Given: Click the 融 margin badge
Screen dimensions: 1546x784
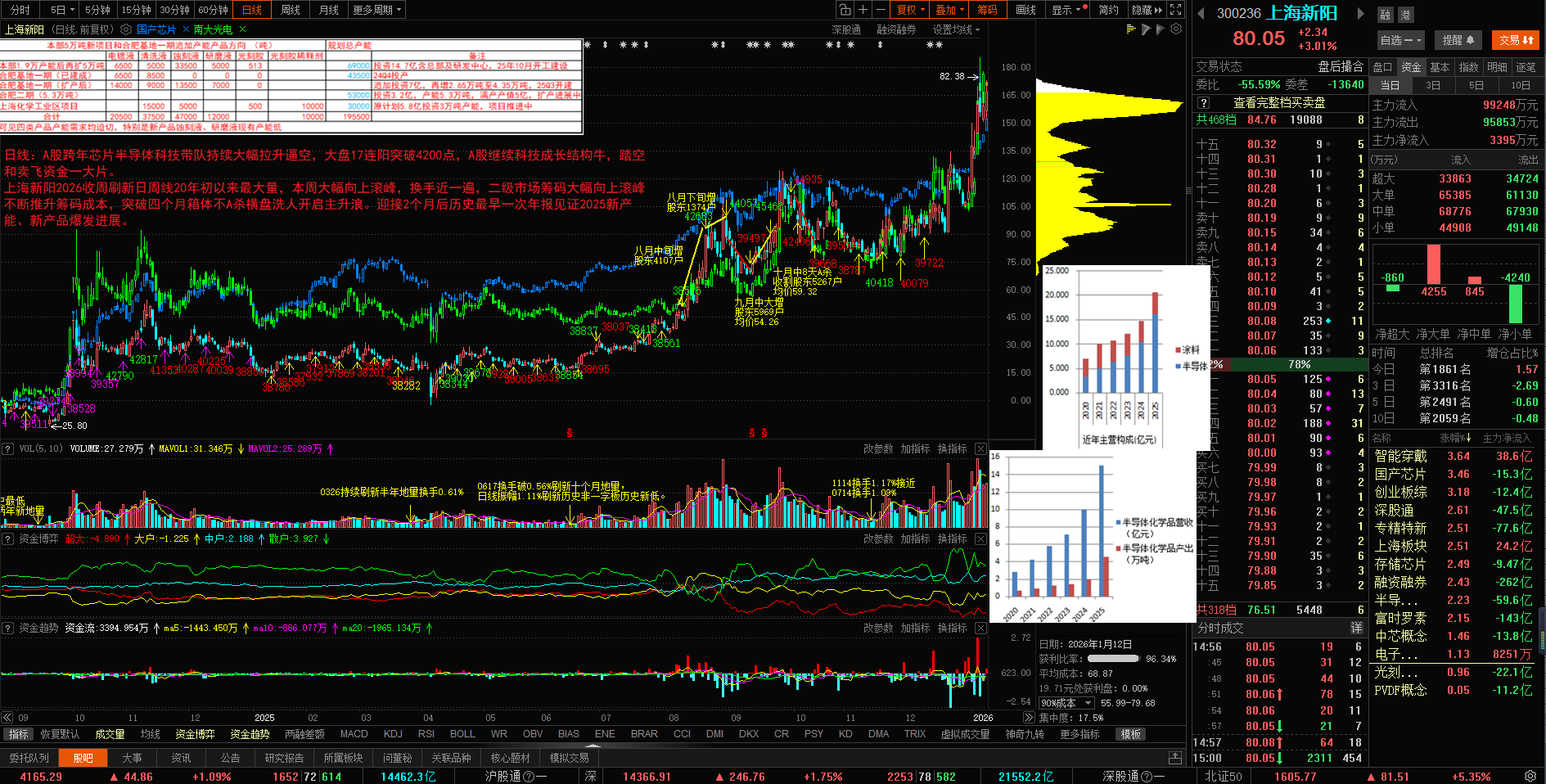Looking at the screenshot, I should [1386, 15].
